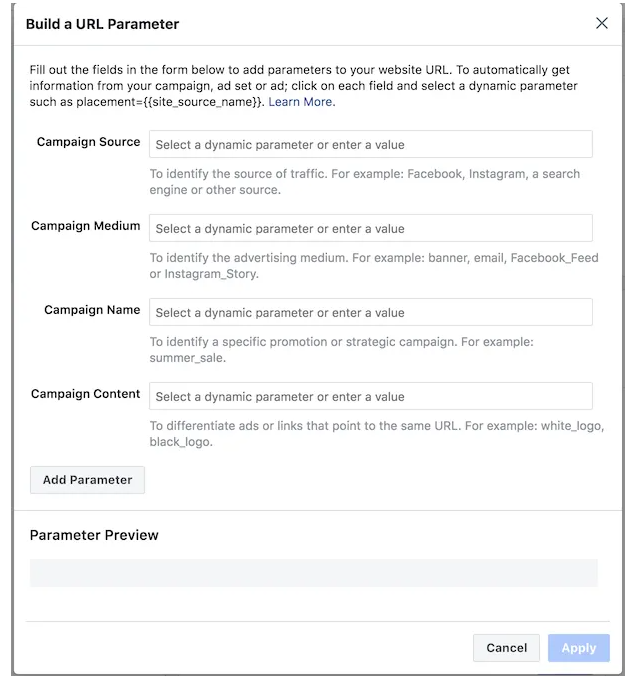
Task: Open the Learn More link
Action: pyautogui.click(x=301, y=102)
